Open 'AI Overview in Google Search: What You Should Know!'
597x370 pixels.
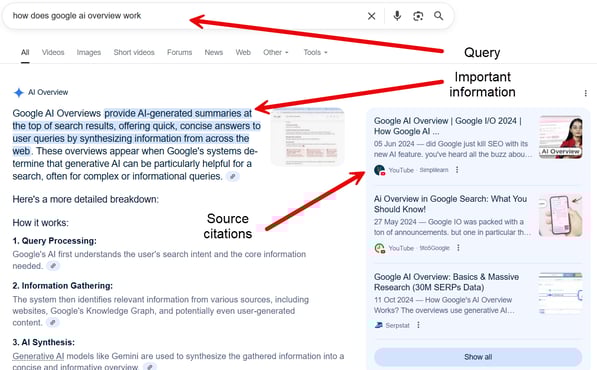pyautogui.click(x=450, y=204)
